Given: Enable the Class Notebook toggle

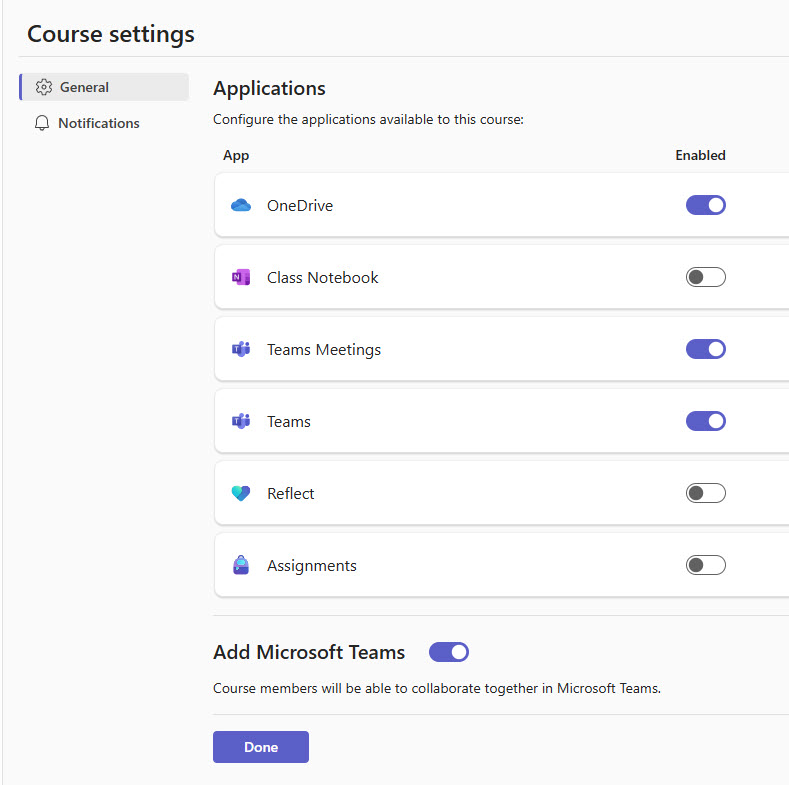Looking at the screenshot, I should 705,277.
